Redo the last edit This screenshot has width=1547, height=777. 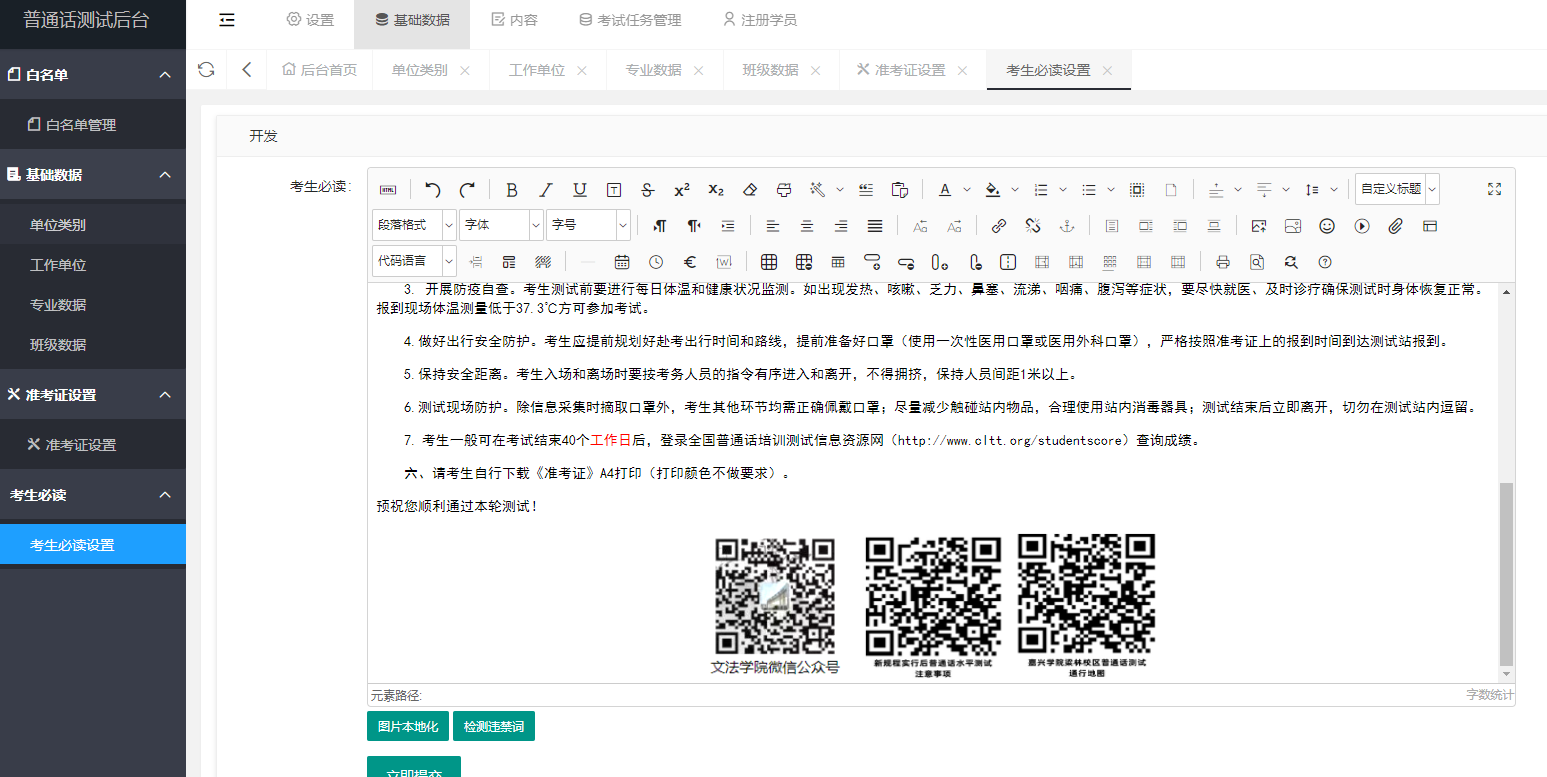click(467, 190)
